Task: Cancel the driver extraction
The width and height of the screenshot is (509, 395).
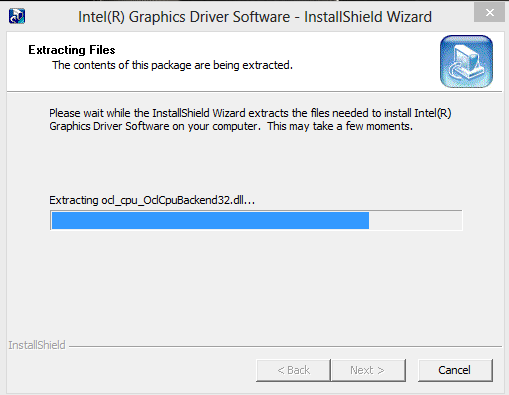Action: [x=455, y=370]
